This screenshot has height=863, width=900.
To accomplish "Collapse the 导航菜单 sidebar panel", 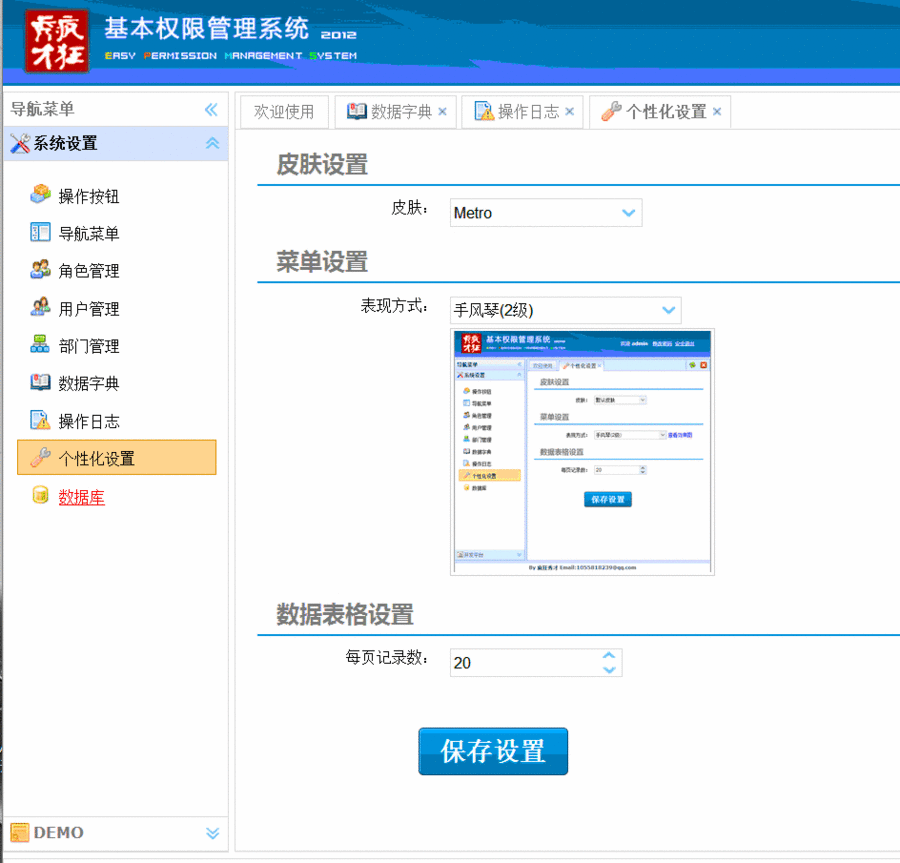I will 211,110.
